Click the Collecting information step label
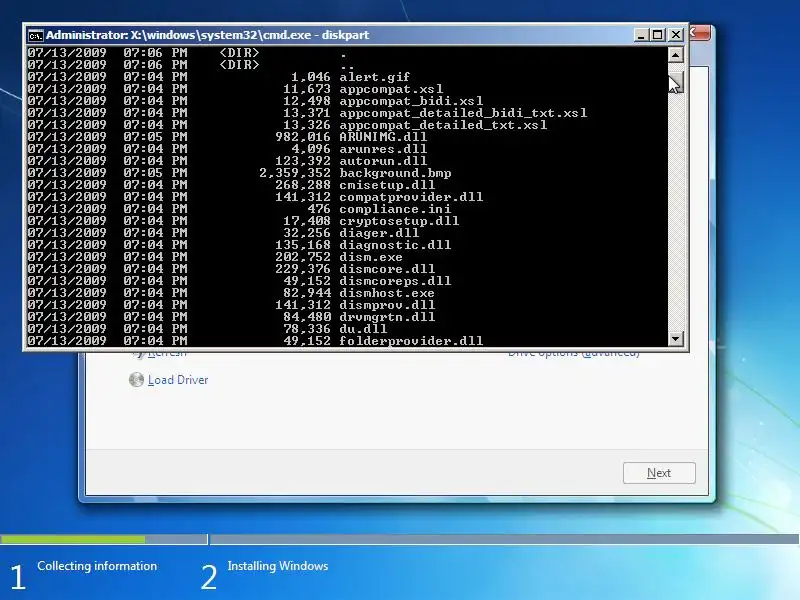800x600 pixels. (97, 566)
